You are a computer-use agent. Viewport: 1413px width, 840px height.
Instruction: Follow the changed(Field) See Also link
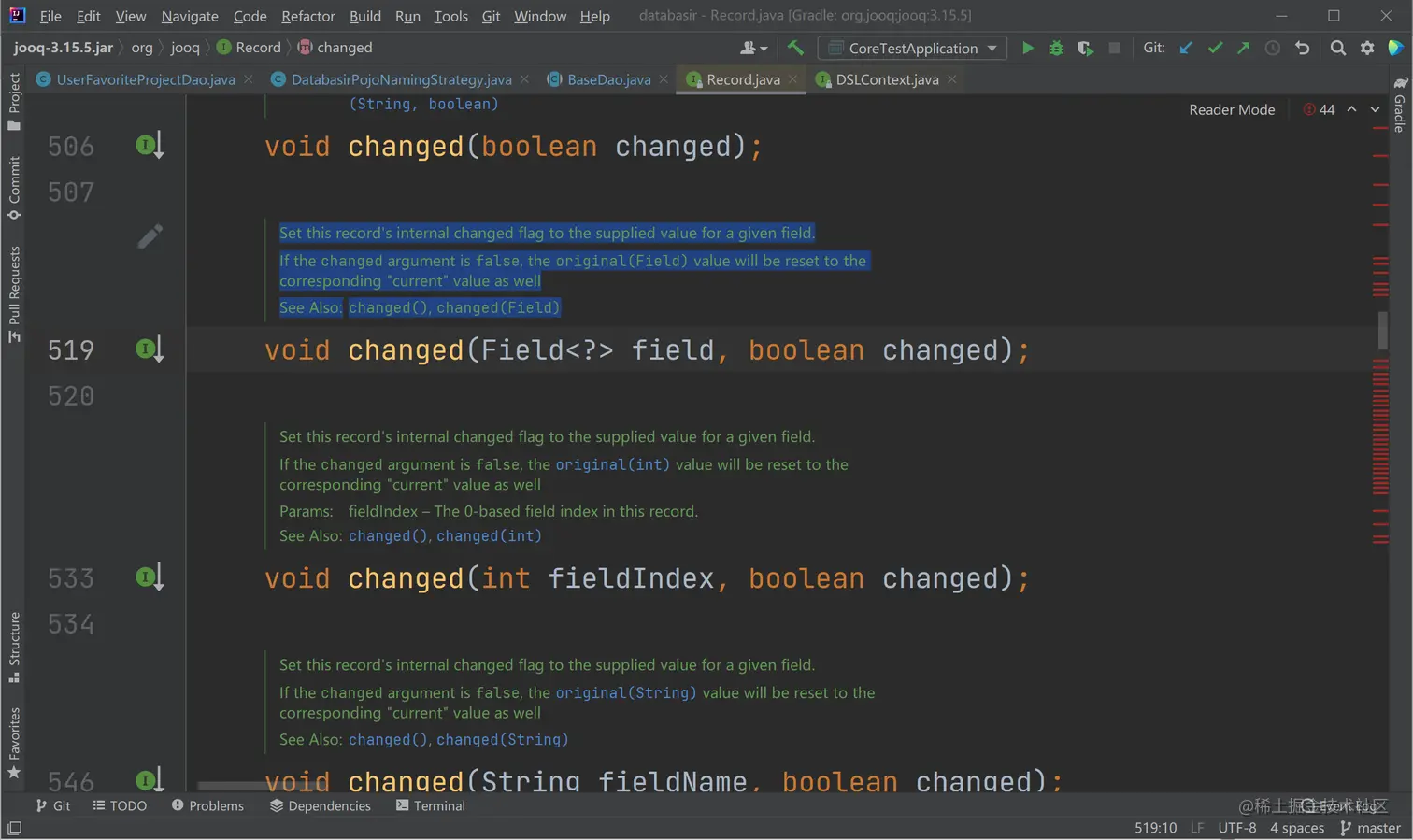[498, 307]
